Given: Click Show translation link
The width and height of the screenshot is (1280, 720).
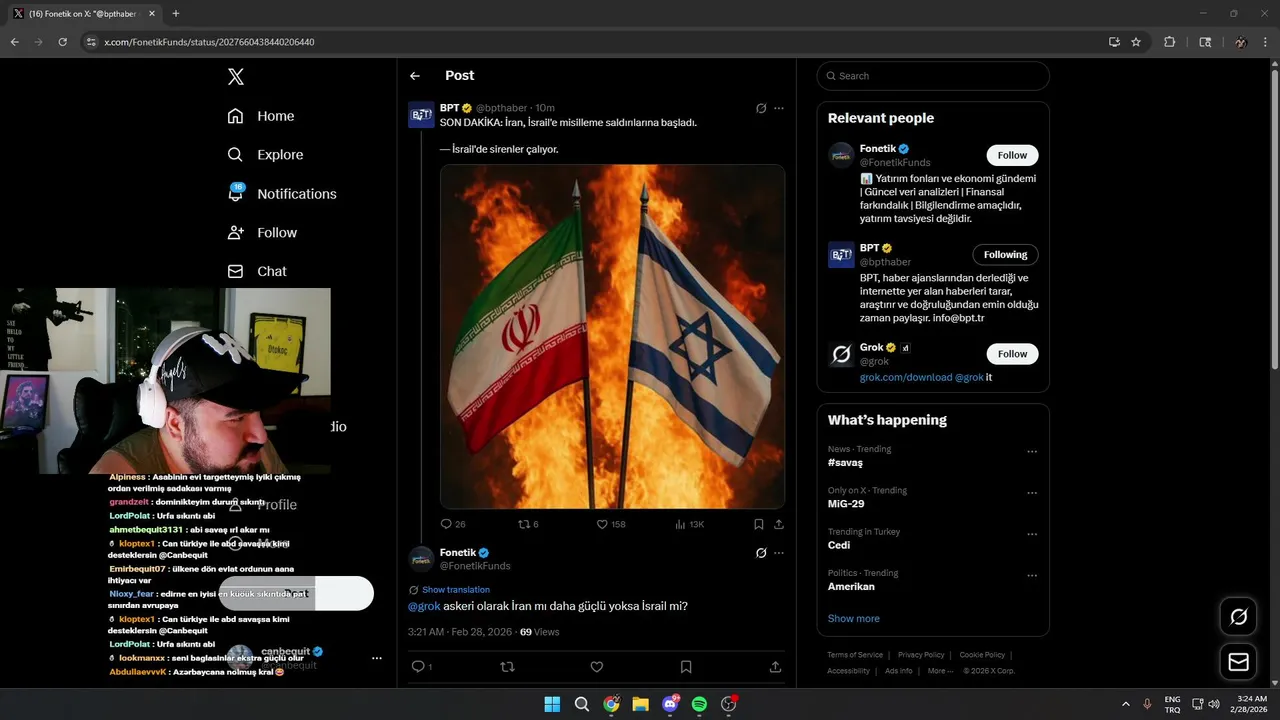Looking at the screenshot, I should tap(455, 590).
